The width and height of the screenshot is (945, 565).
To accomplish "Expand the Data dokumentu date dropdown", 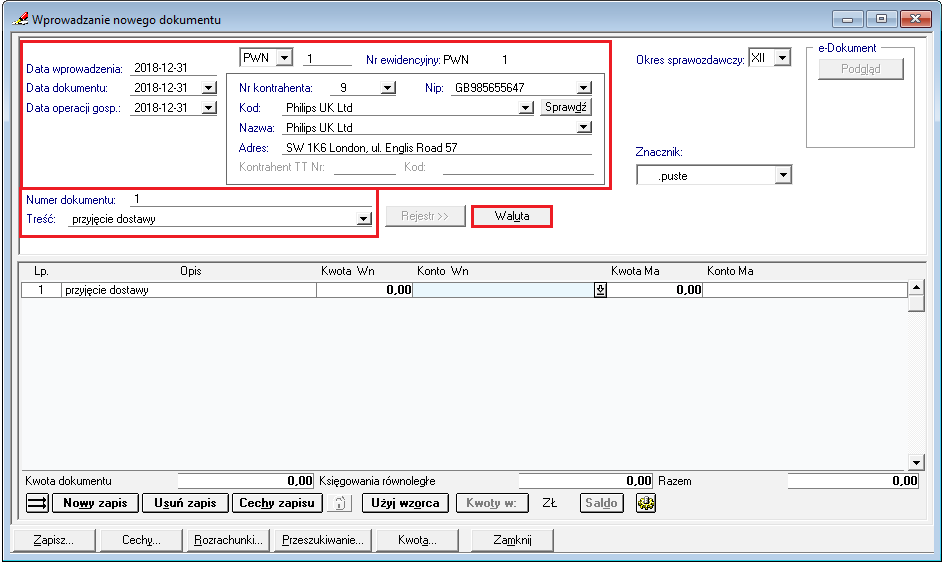I will pyautogui.click(x=209, y=88).
